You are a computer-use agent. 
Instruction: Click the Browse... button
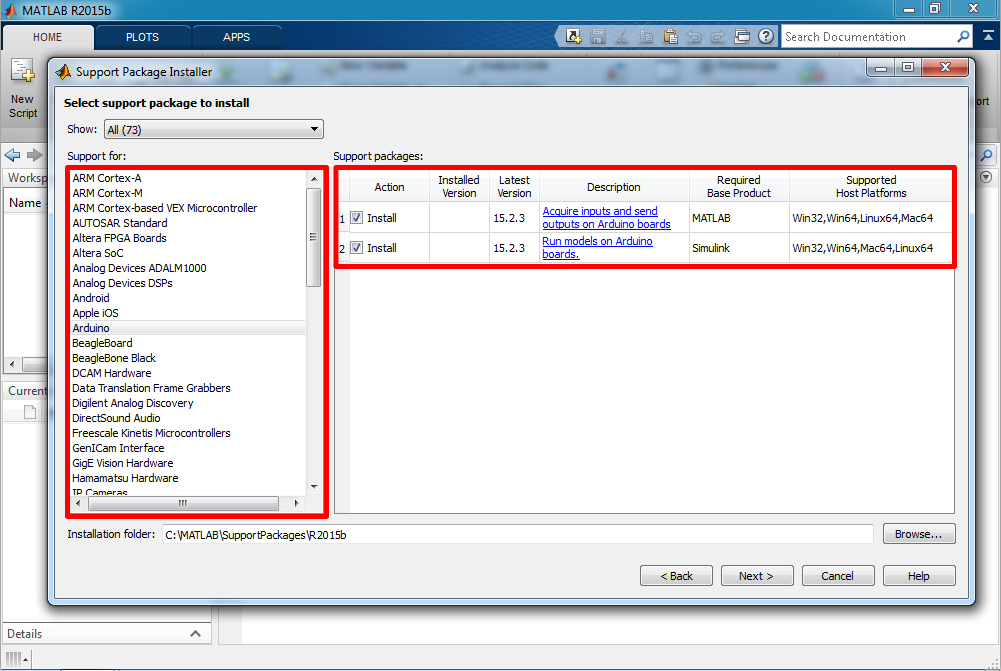[x=919, y=534]
